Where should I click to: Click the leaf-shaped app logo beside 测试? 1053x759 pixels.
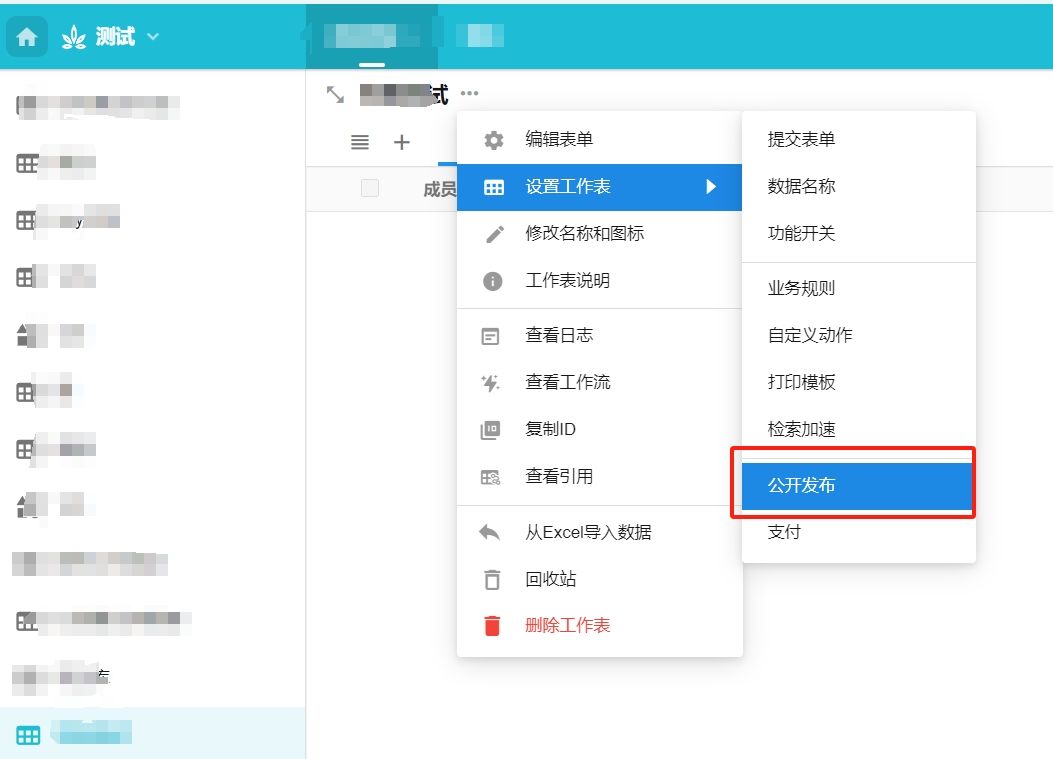tap(72, 35)
